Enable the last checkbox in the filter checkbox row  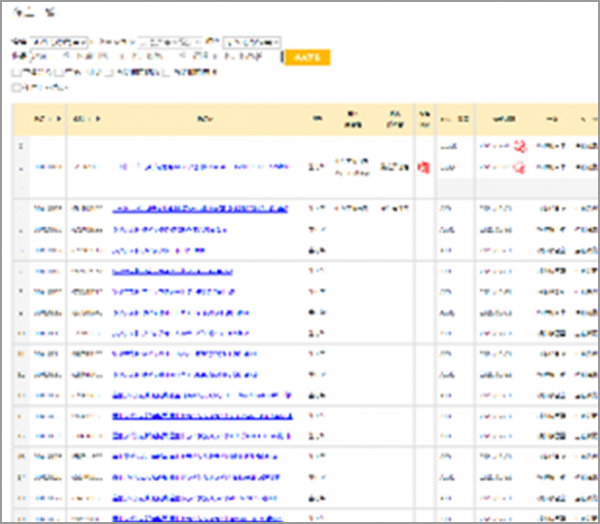(x=166, y=73)
